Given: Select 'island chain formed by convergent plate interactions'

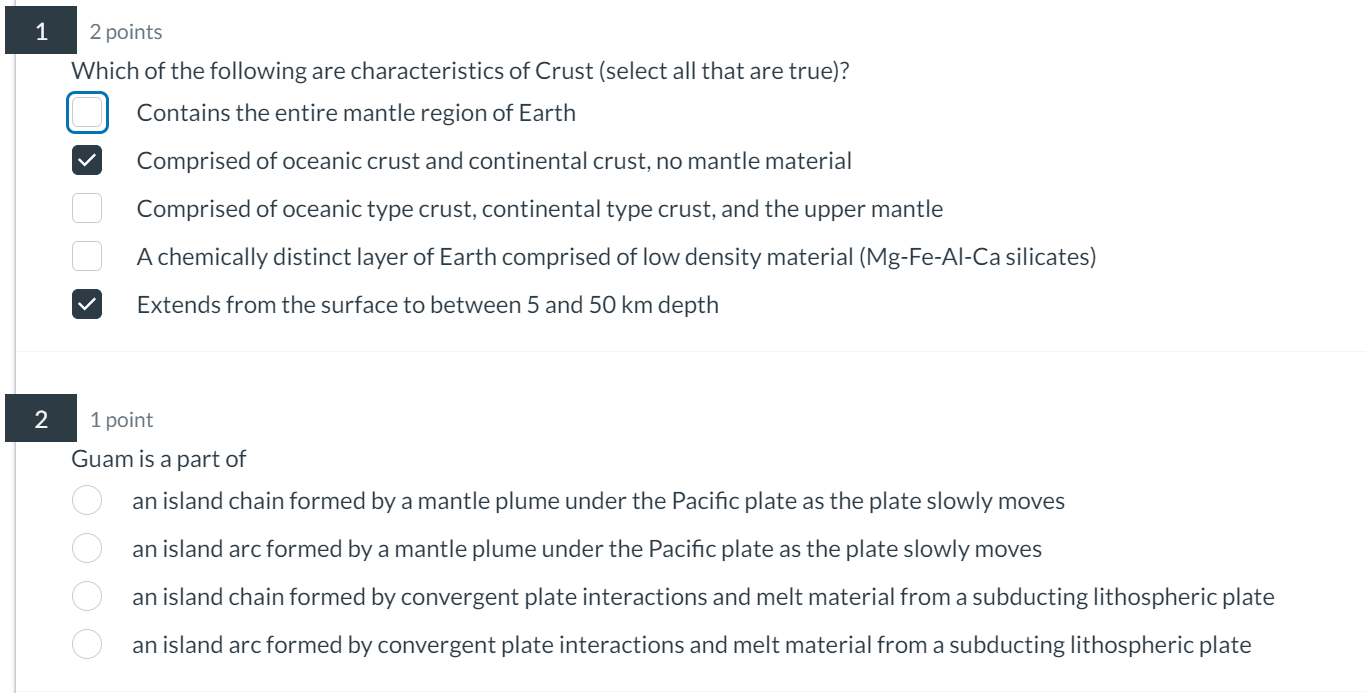Looking at the screenshot, I should pyautogui.click(x=87, y=596).
